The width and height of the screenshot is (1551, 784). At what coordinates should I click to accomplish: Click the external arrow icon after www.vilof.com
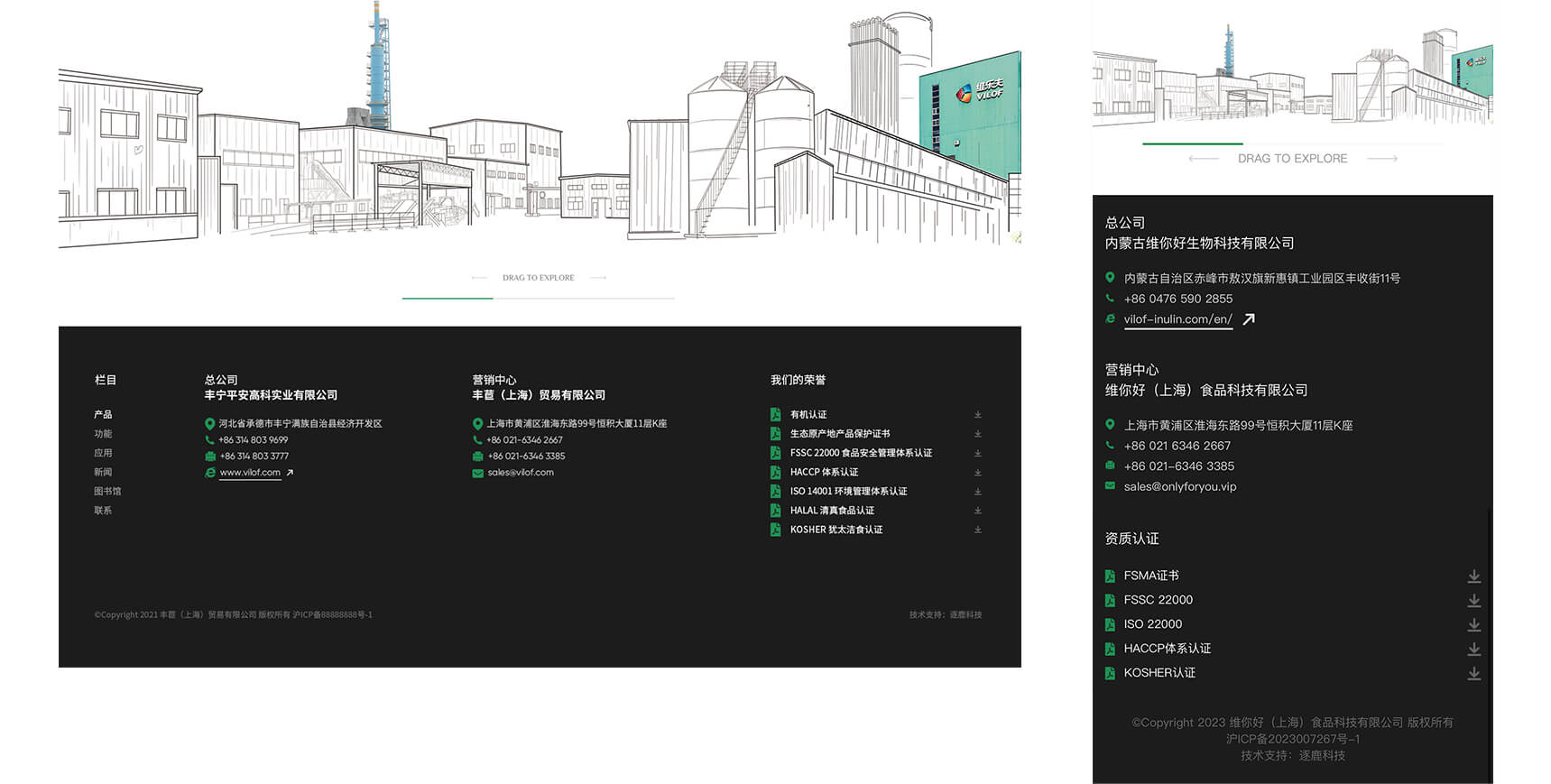290,473
